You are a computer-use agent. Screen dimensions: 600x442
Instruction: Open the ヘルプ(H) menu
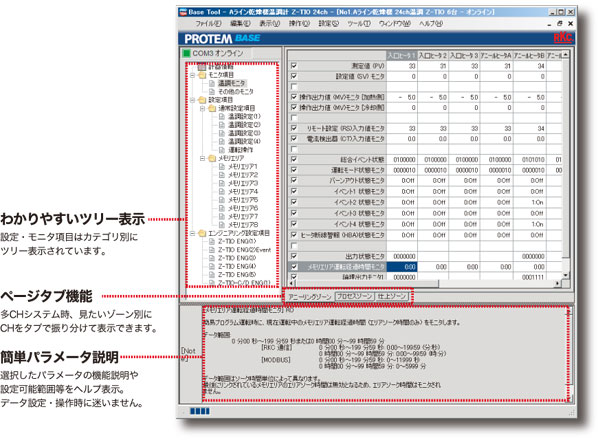coord(431,24)
